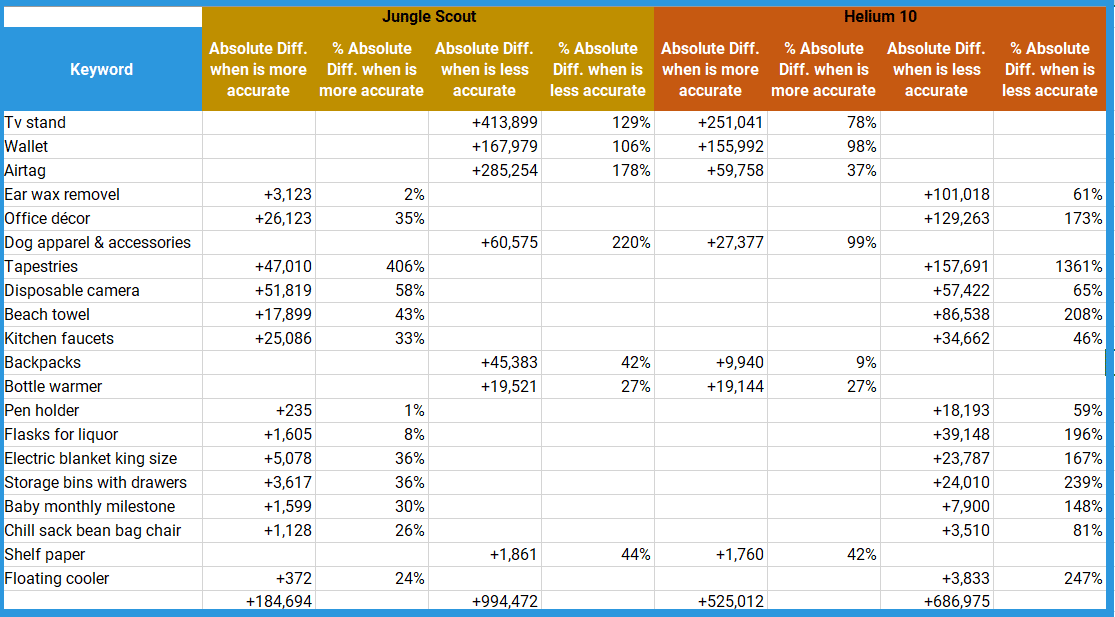
Task: Select the +51,819 value cell
Action: click(259, 291)
